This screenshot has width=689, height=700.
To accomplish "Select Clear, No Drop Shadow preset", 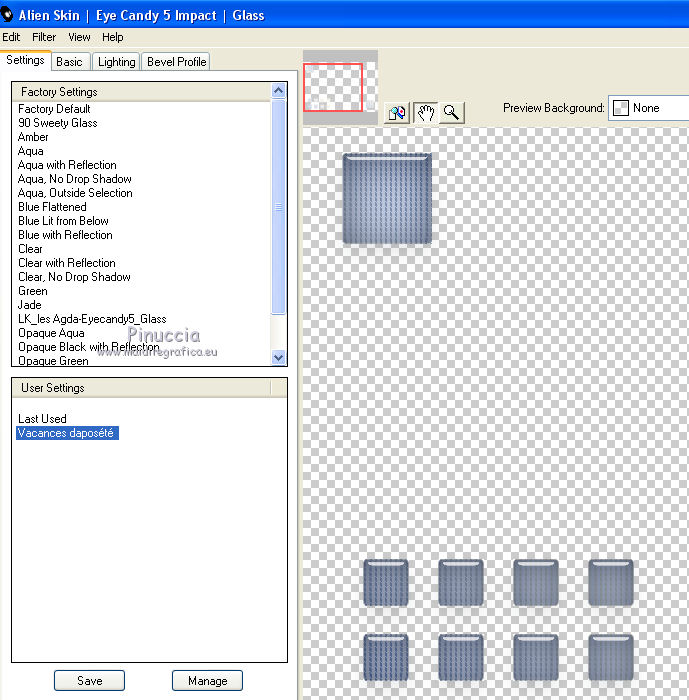I will [x=74, y=277].
